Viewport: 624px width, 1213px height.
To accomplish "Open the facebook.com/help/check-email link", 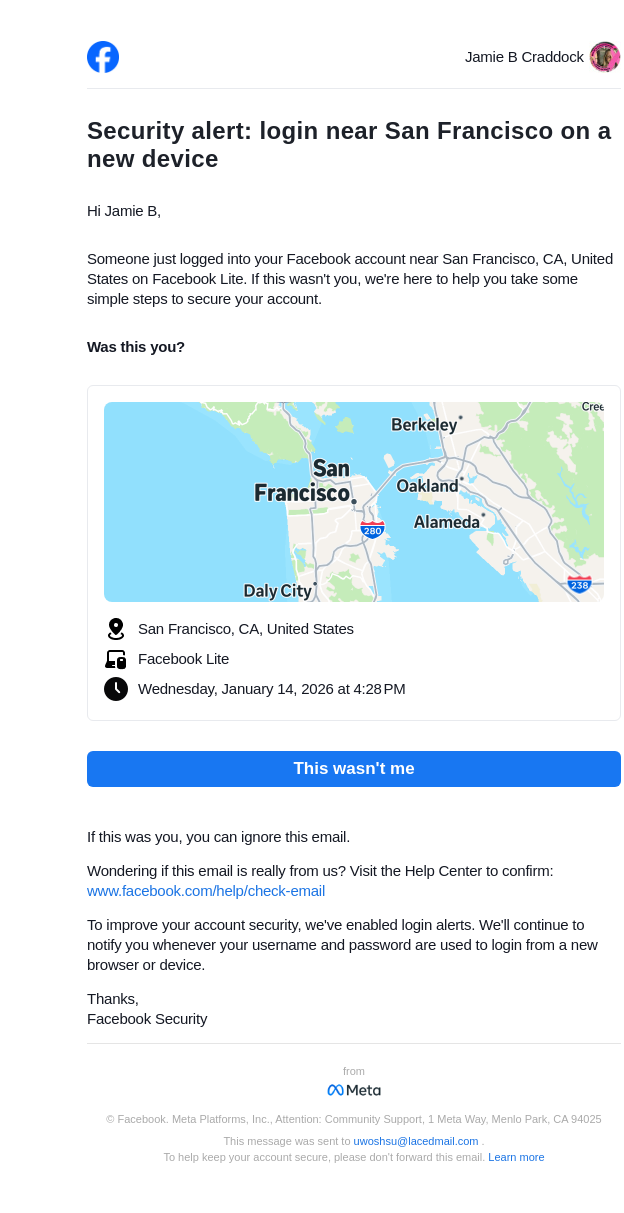I will point(206,891).
